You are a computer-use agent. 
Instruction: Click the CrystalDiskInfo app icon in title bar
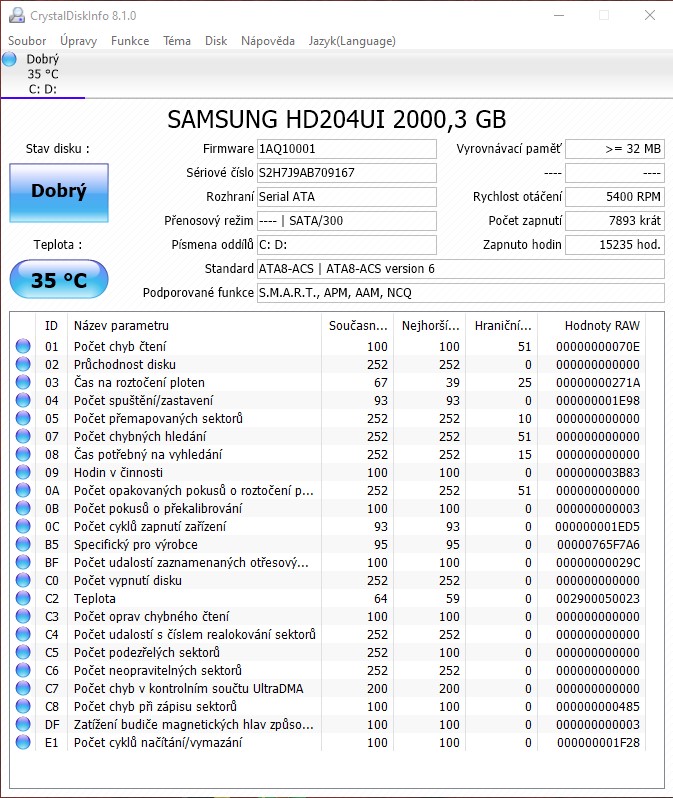[x=16, y=15]
